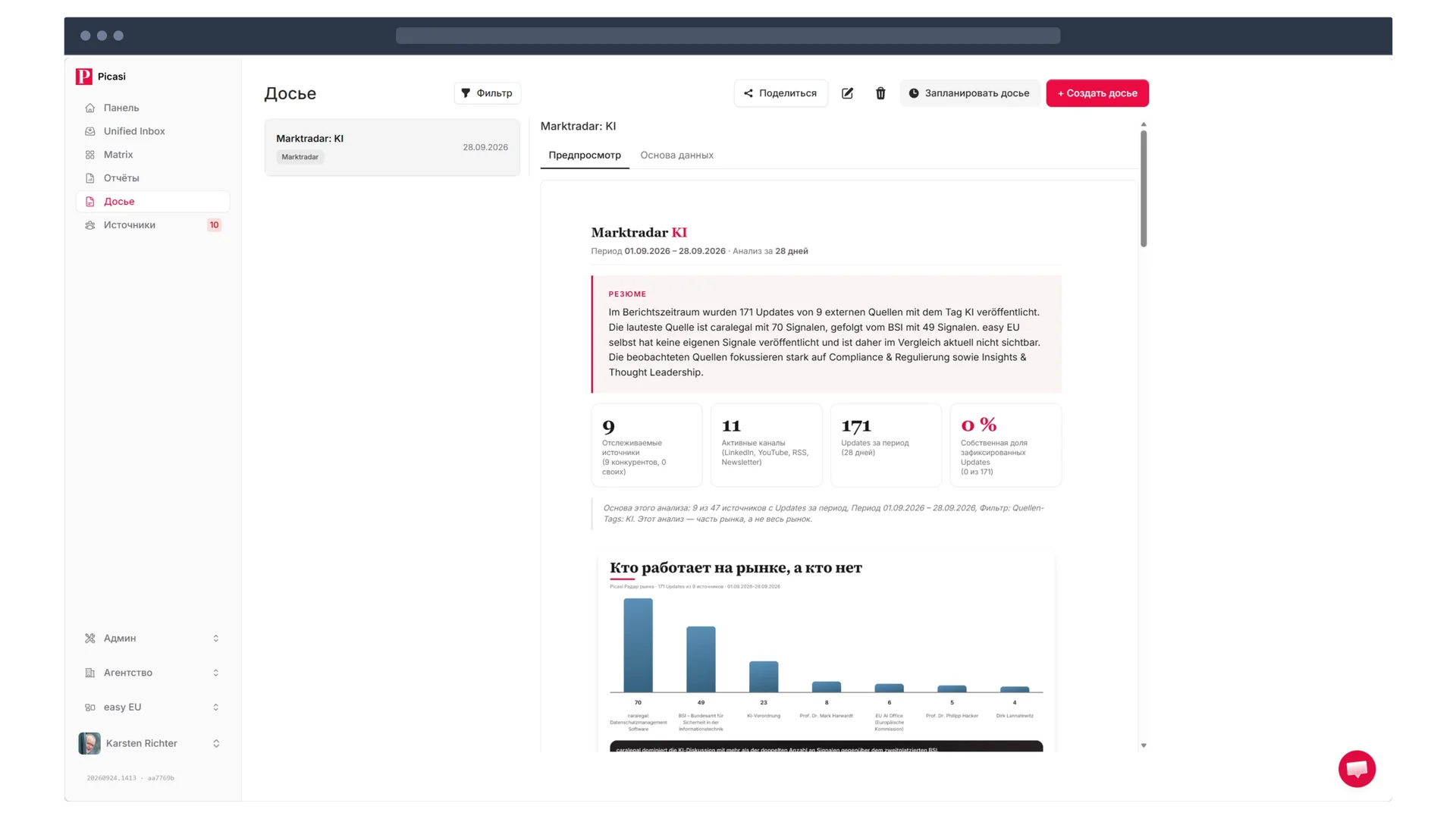Viewport: 1456px width, 819px height.
Task: Click the edit pencil icon
Action: coord(847,93)
